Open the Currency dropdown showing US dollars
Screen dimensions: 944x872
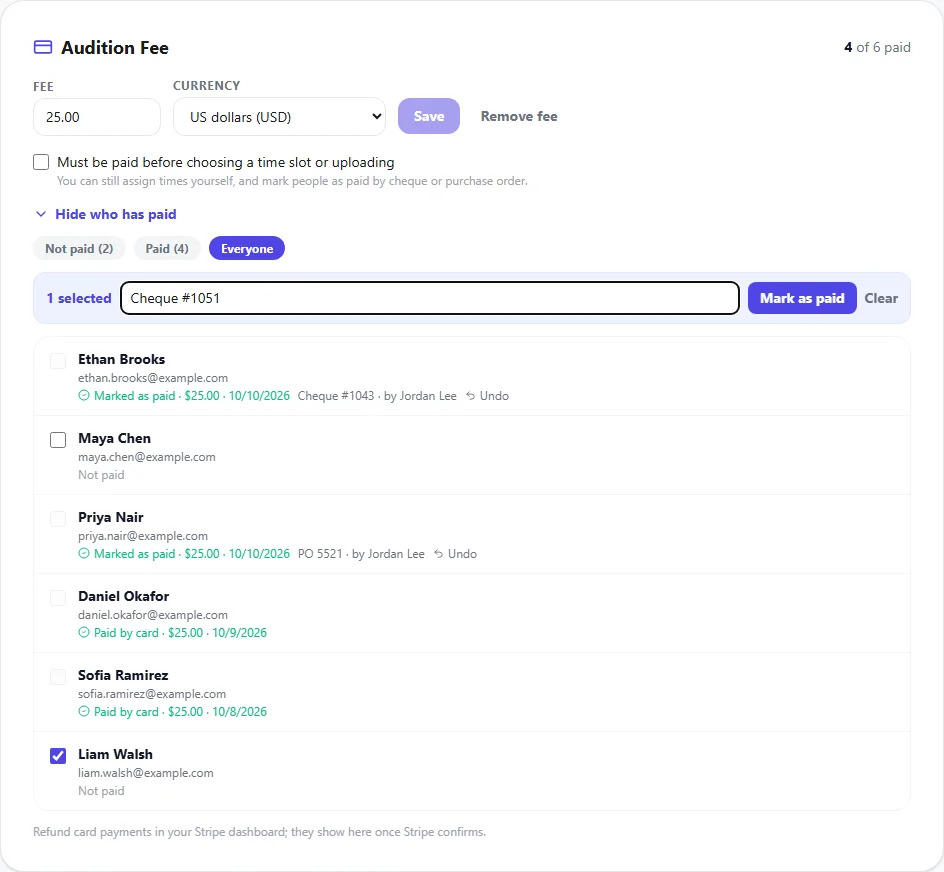pos(279,116)
